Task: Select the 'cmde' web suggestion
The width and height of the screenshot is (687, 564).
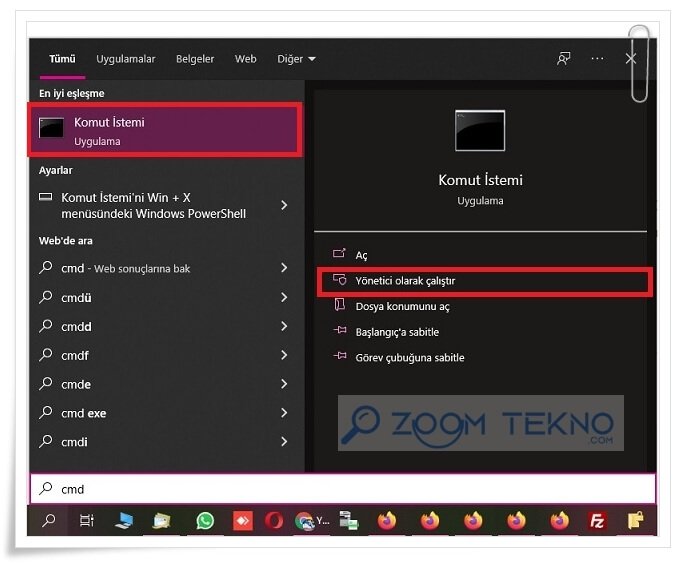Action: pyautogui.click(x=76, y=385)
